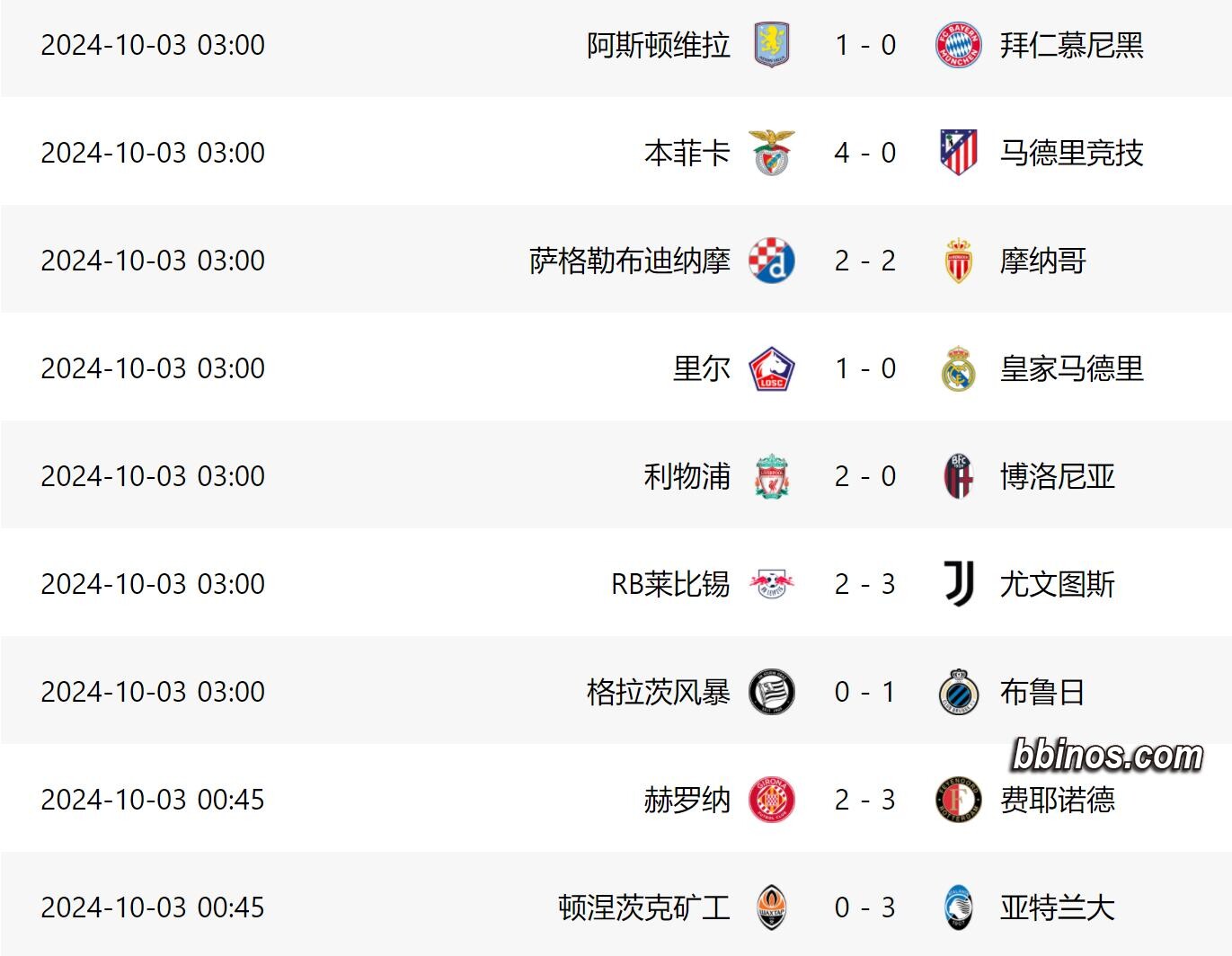Click the 4 - 0 Benfica score
The width and height of the screenshot is (1232, 956).
point(864,153)
